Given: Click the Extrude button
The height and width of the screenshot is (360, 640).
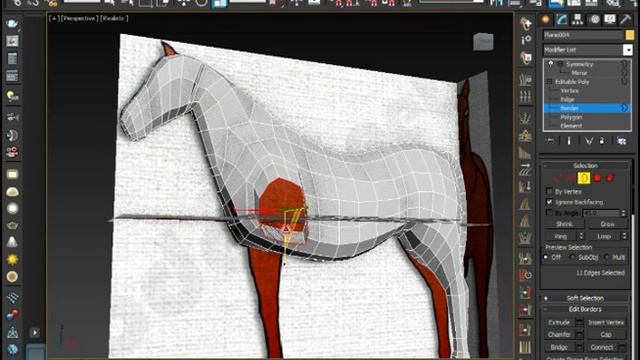Looking at the screenshot, I should pyautogui.click(x=559, y=322).
